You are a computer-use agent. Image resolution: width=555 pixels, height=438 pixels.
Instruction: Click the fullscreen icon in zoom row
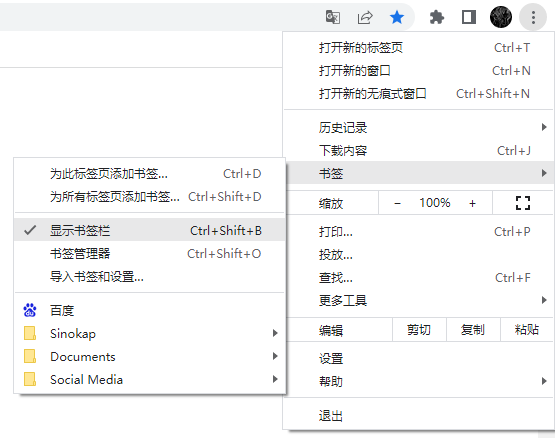(523, 203)
